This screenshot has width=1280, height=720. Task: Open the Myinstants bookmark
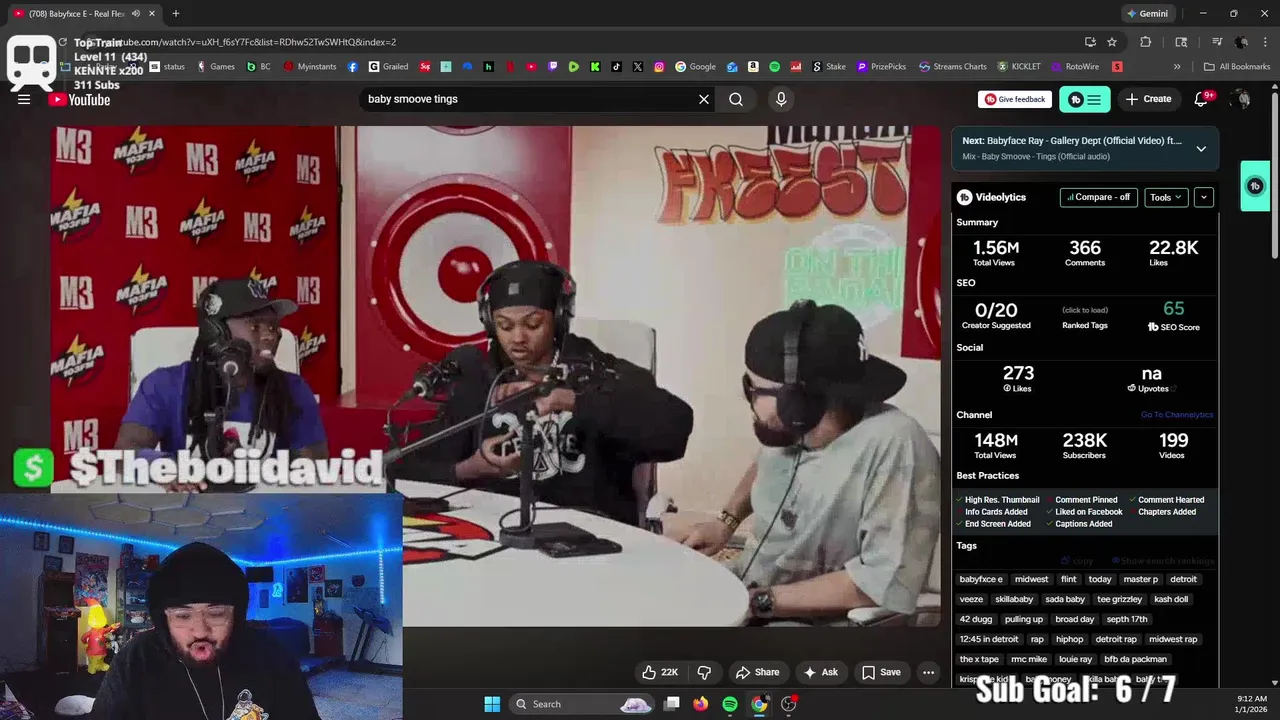pyautogui.click(x=310, y=67)
